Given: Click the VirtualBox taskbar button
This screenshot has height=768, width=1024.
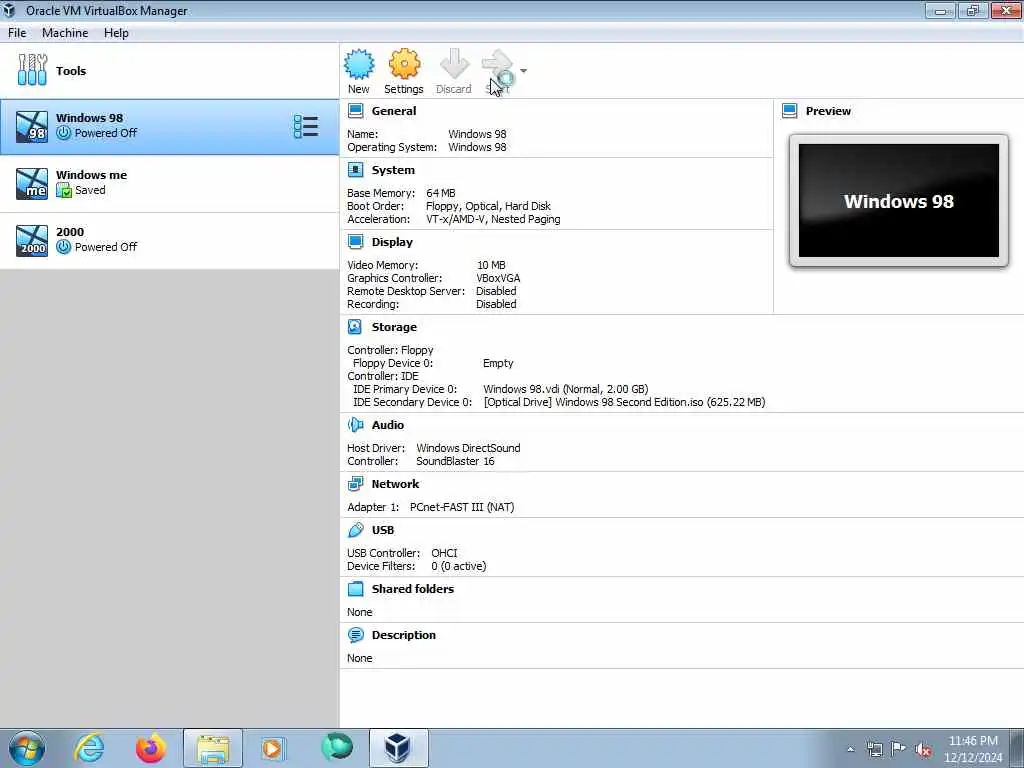Looking at the screenshot, I should click(398, 748).
